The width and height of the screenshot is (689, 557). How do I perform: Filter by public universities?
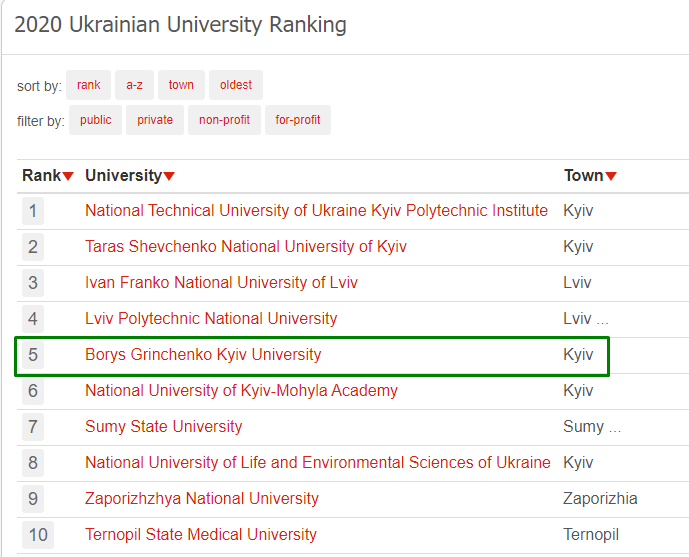pyautogui.click(x=96, y=120)
